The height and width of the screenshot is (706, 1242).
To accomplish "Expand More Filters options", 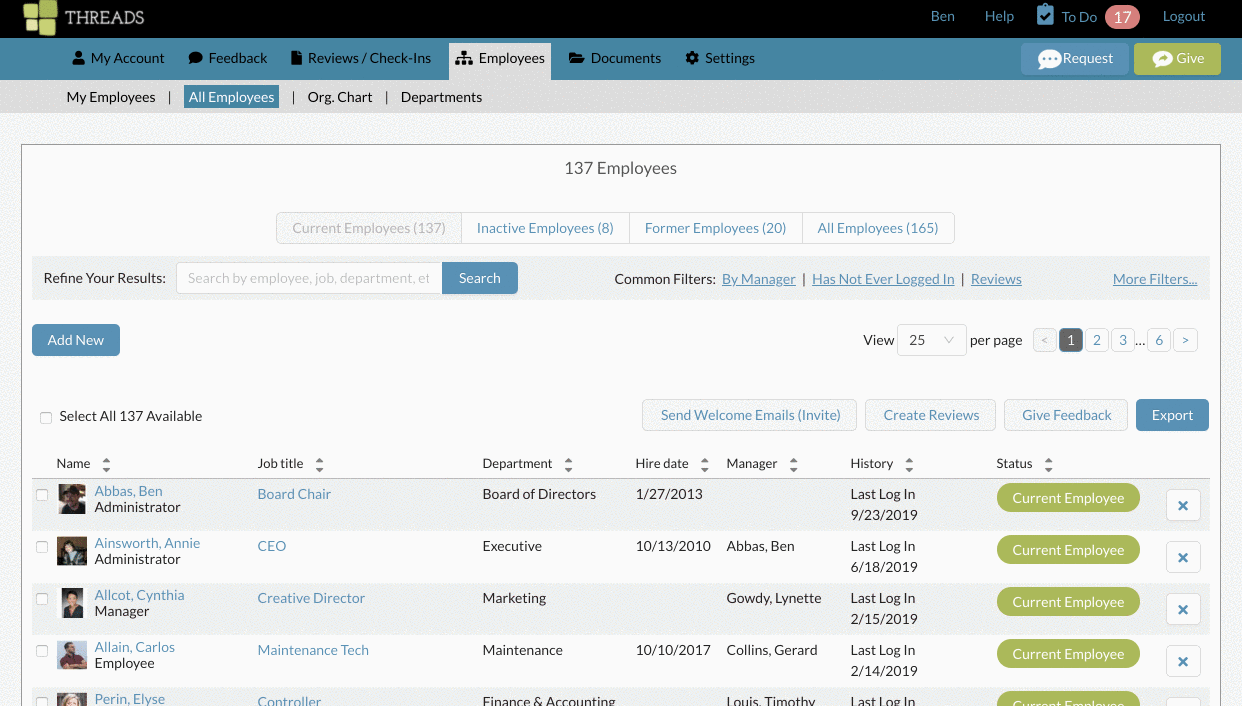I will [1155, 279].
